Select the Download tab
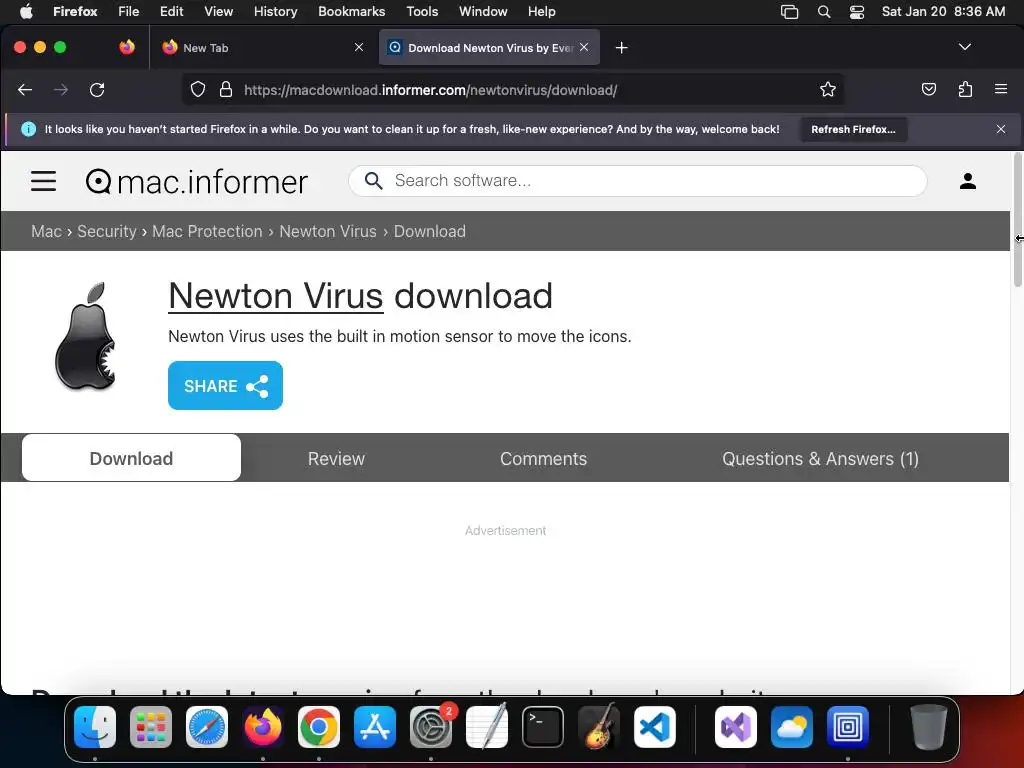This screenshot has height=768, width=1024. click(x=131, y=458)
